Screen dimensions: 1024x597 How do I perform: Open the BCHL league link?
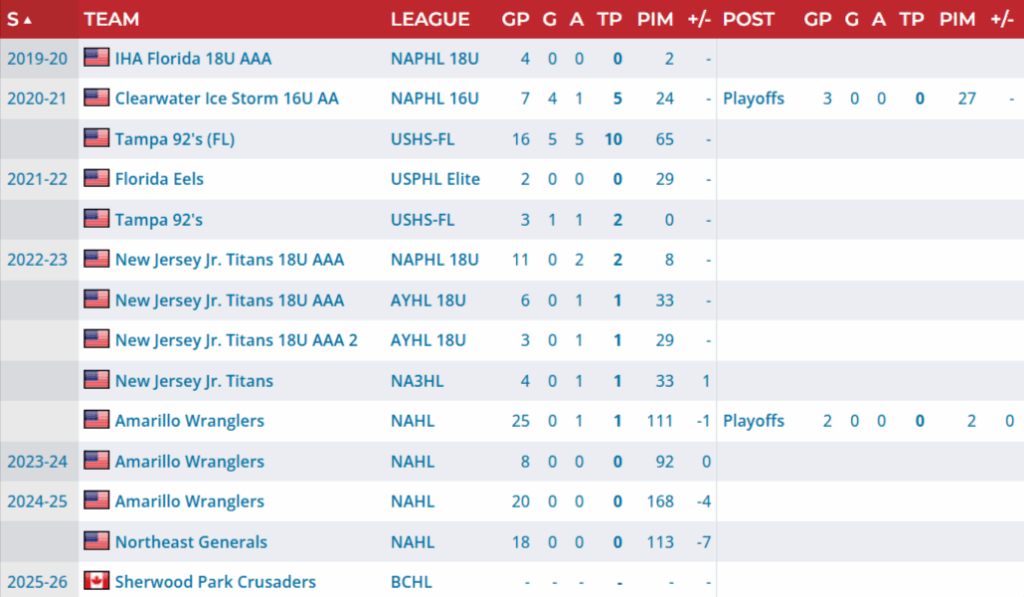pyautogui.click(x=411, y=581)
